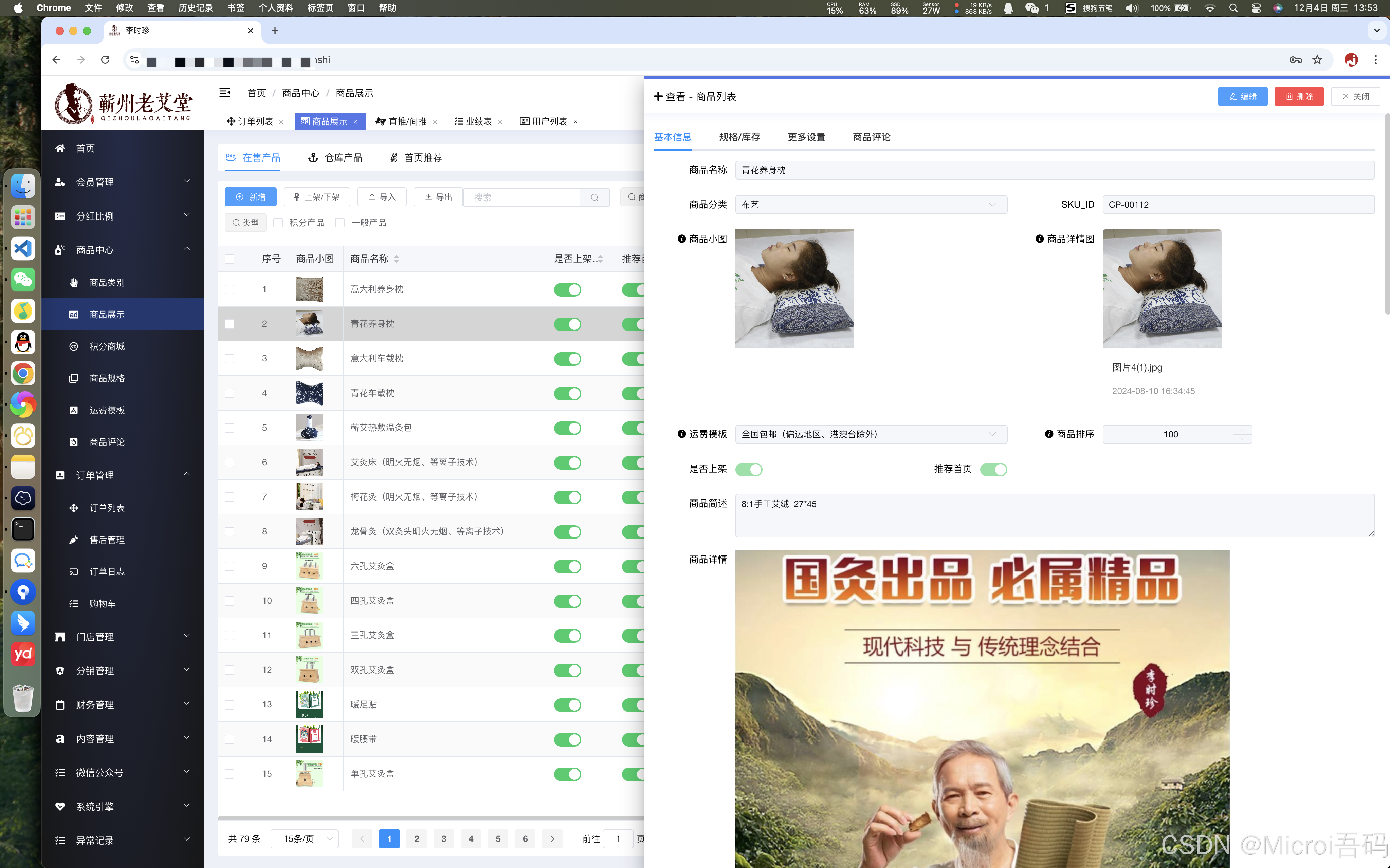Toggle 是否上架 switch in detail panel

point(748,470)
